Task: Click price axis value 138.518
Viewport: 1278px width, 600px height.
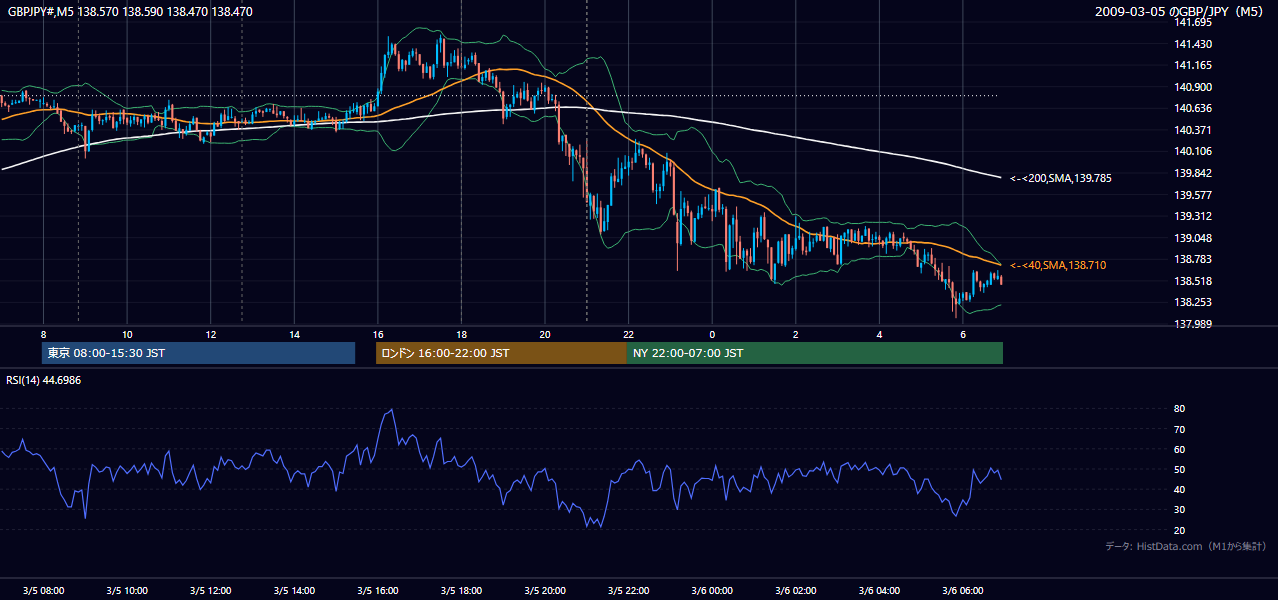Action: pos(1194,281)
